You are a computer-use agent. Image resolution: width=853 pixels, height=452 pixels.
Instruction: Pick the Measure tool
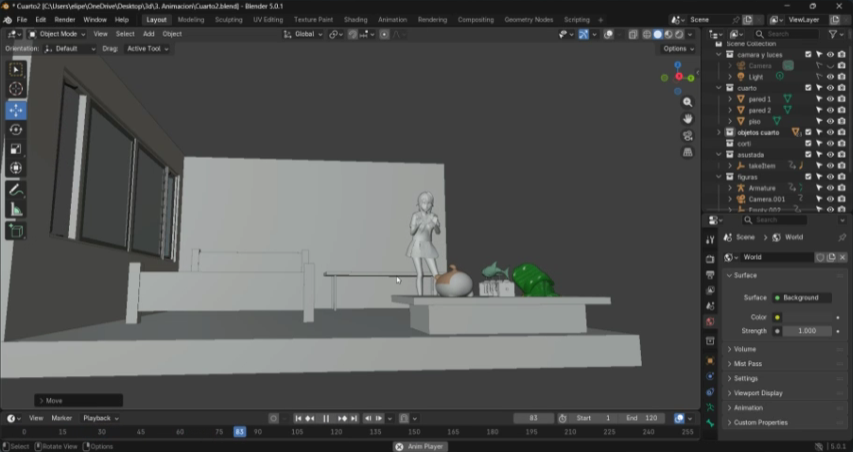[x=16, y=209]
